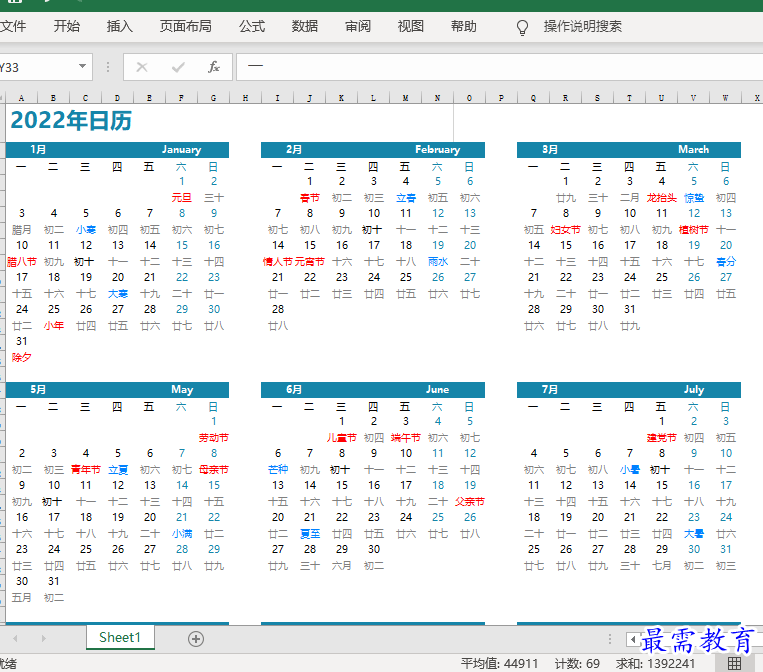Click the 小满 cell in May
763x672 pixels.
(182, 534)
